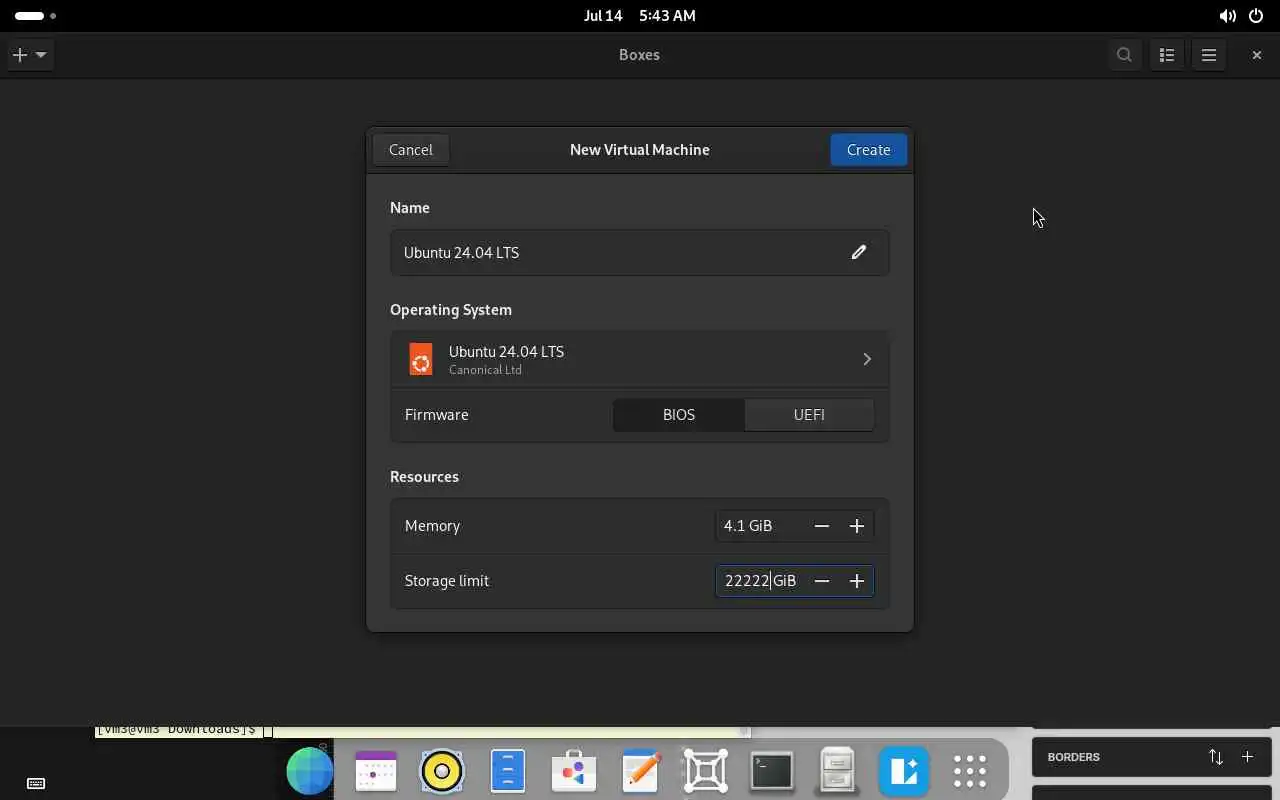This screenshot has width=1280, height=800.
Task: Open the yellow speaker music dock icon
Action: 442,771
